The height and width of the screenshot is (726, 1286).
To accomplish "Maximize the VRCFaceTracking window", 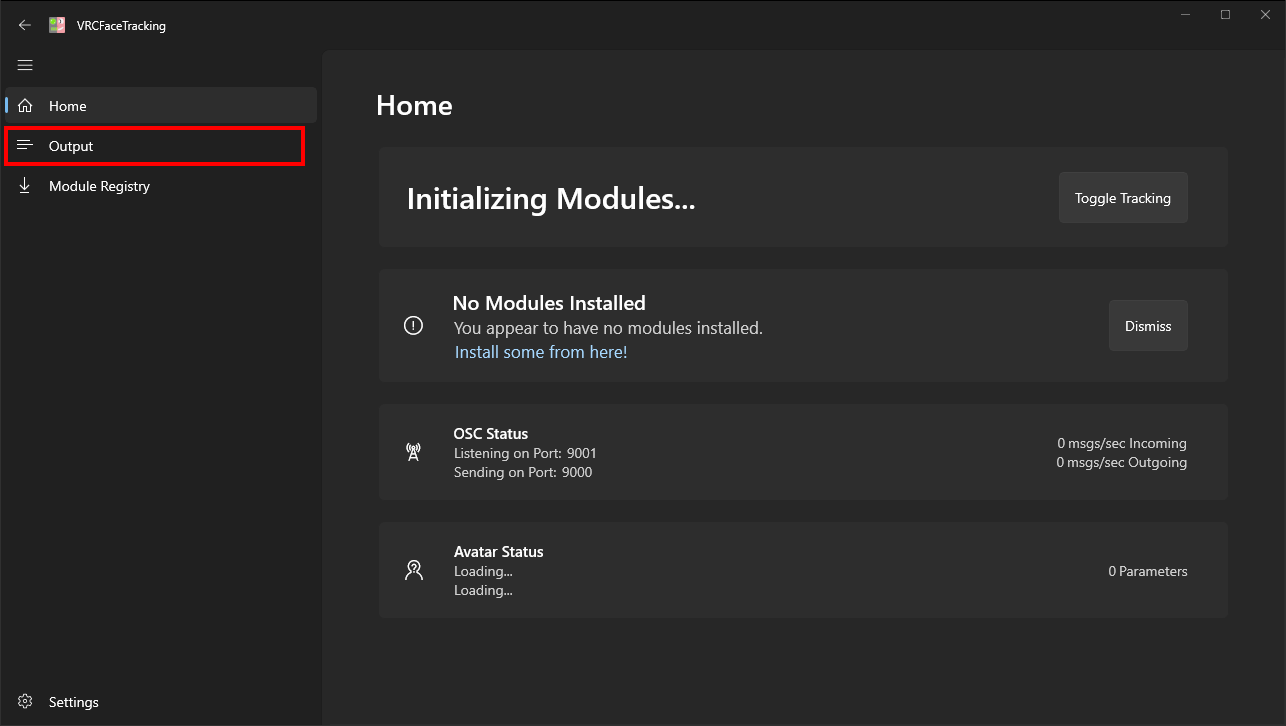I will pyautogui.click(x=1225, y=15).
